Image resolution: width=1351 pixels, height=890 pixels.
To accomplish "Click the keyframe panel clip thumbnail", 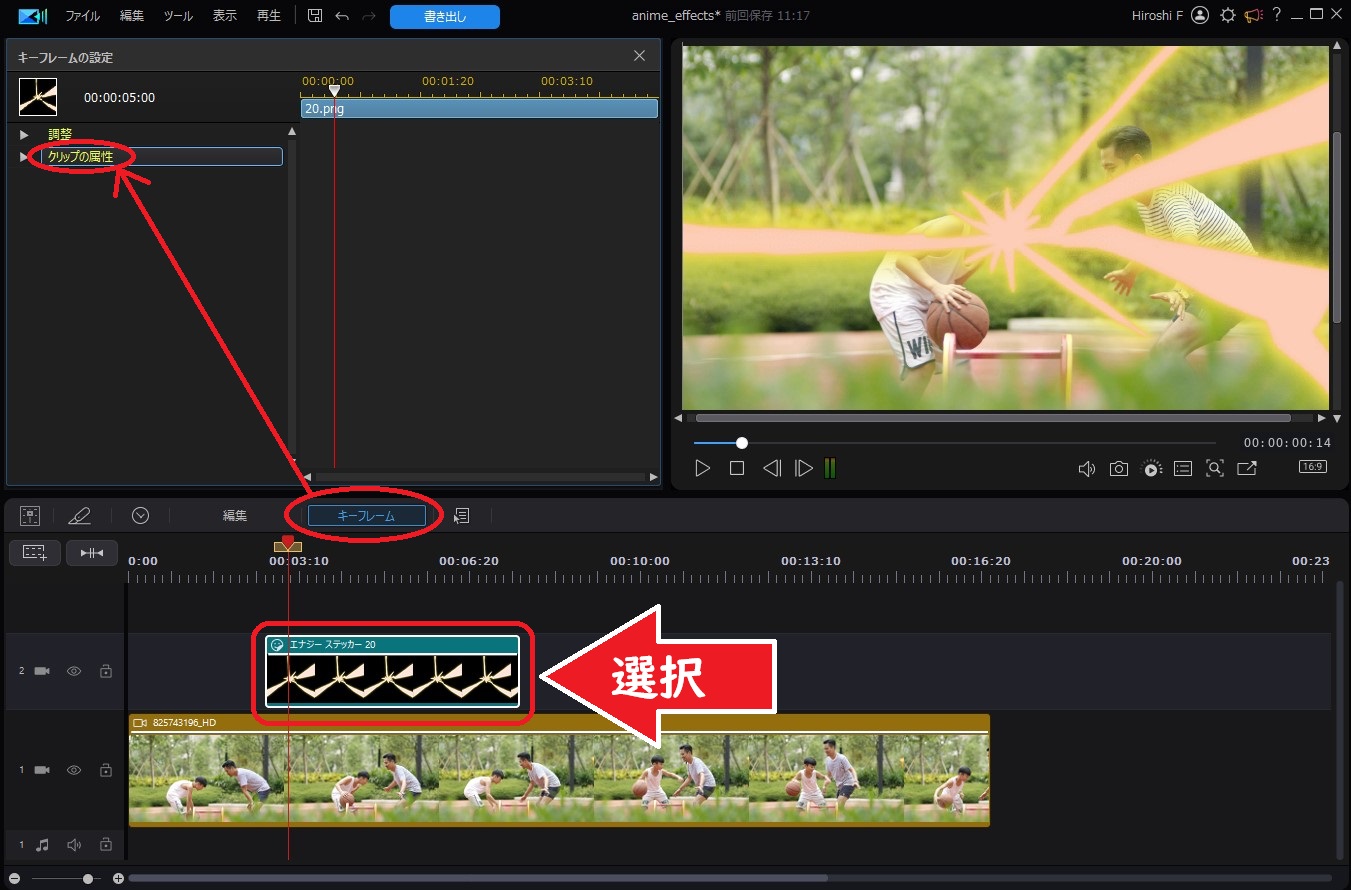I will click(x=38, y=97).
